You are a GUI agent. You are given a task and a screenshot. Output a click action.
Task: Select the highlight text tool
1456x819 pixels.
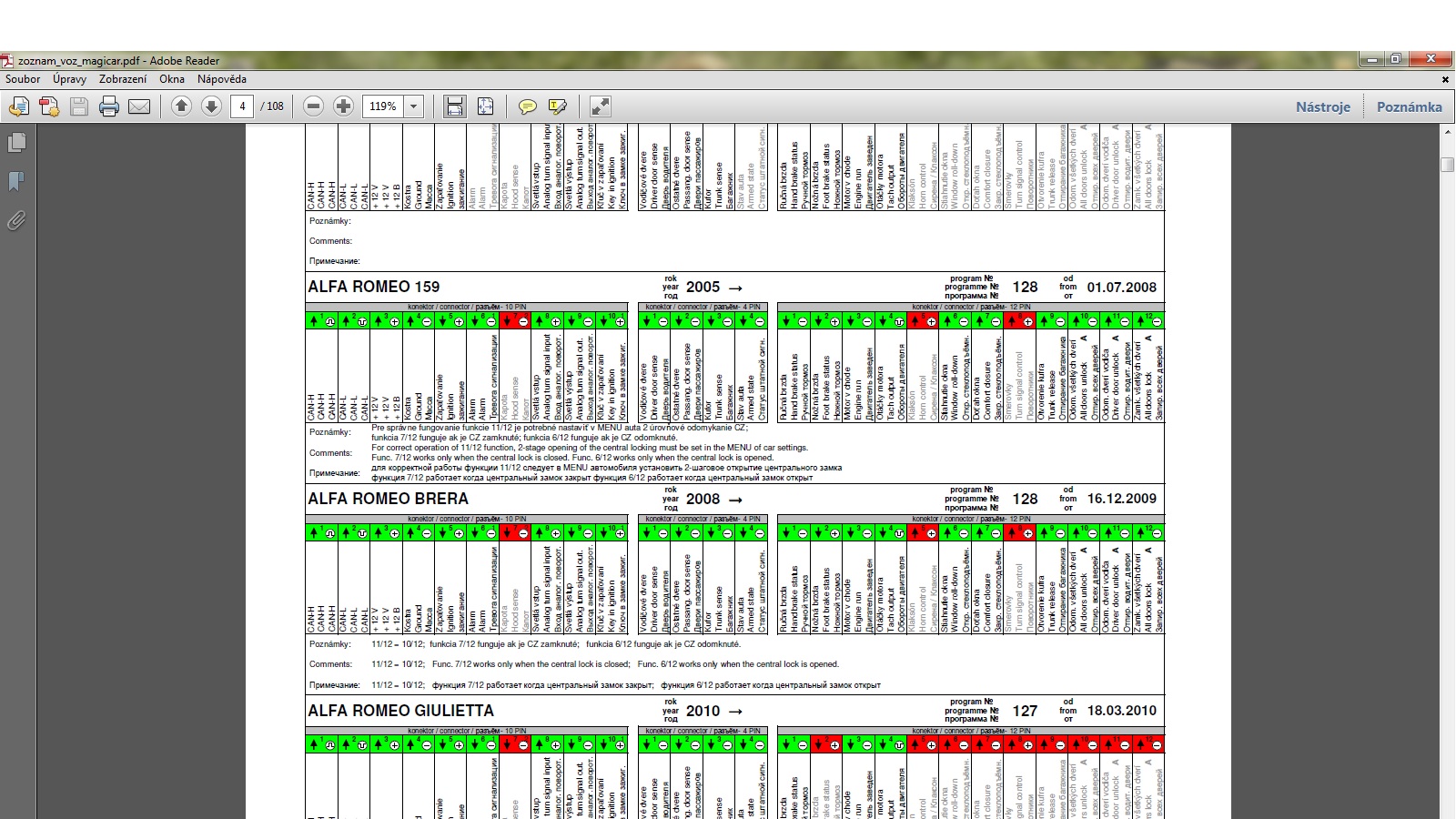[557, 106]
